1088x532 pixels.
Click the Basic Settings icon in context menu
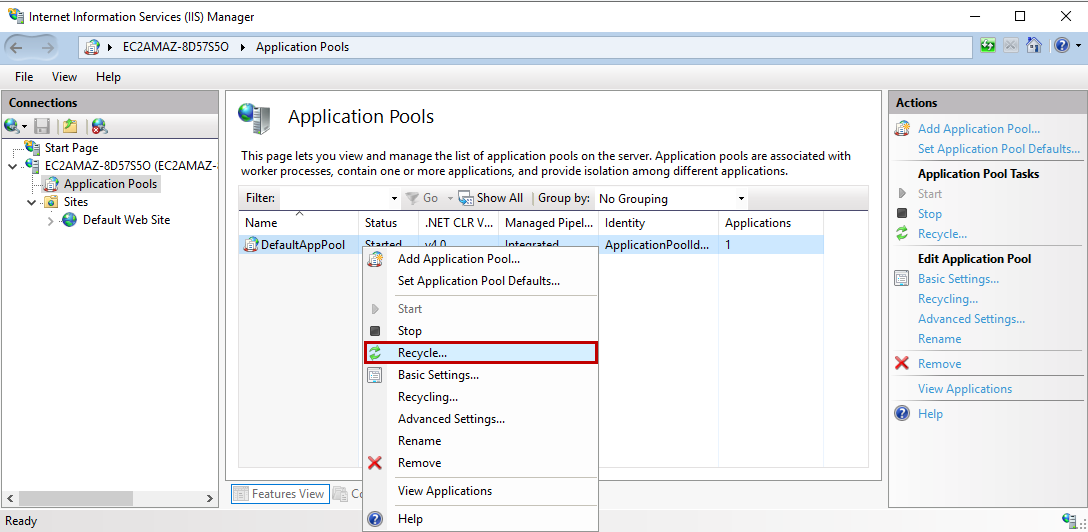(x=375, y=375)
